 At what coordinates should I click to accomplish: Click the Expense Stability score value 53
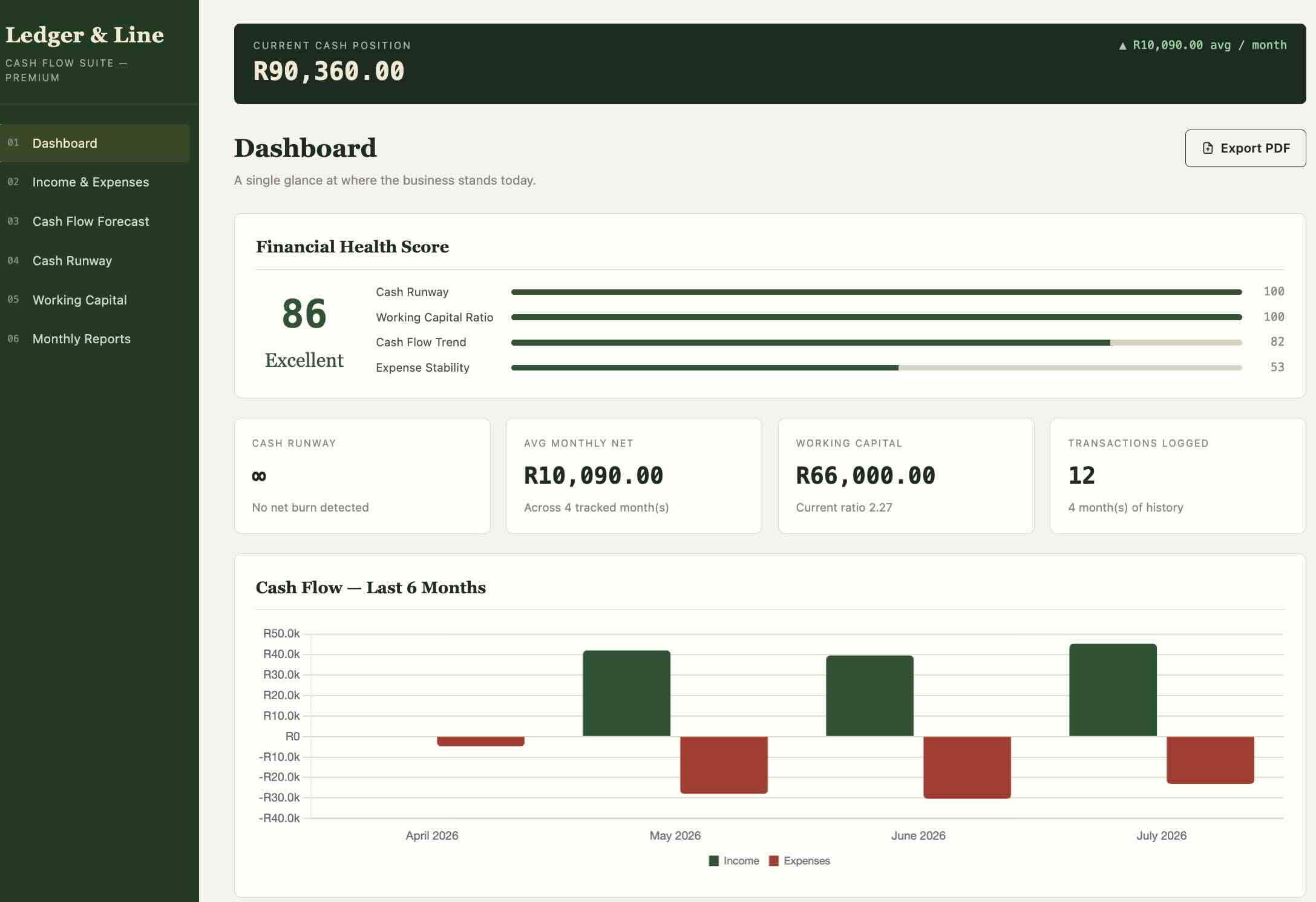1277,367
